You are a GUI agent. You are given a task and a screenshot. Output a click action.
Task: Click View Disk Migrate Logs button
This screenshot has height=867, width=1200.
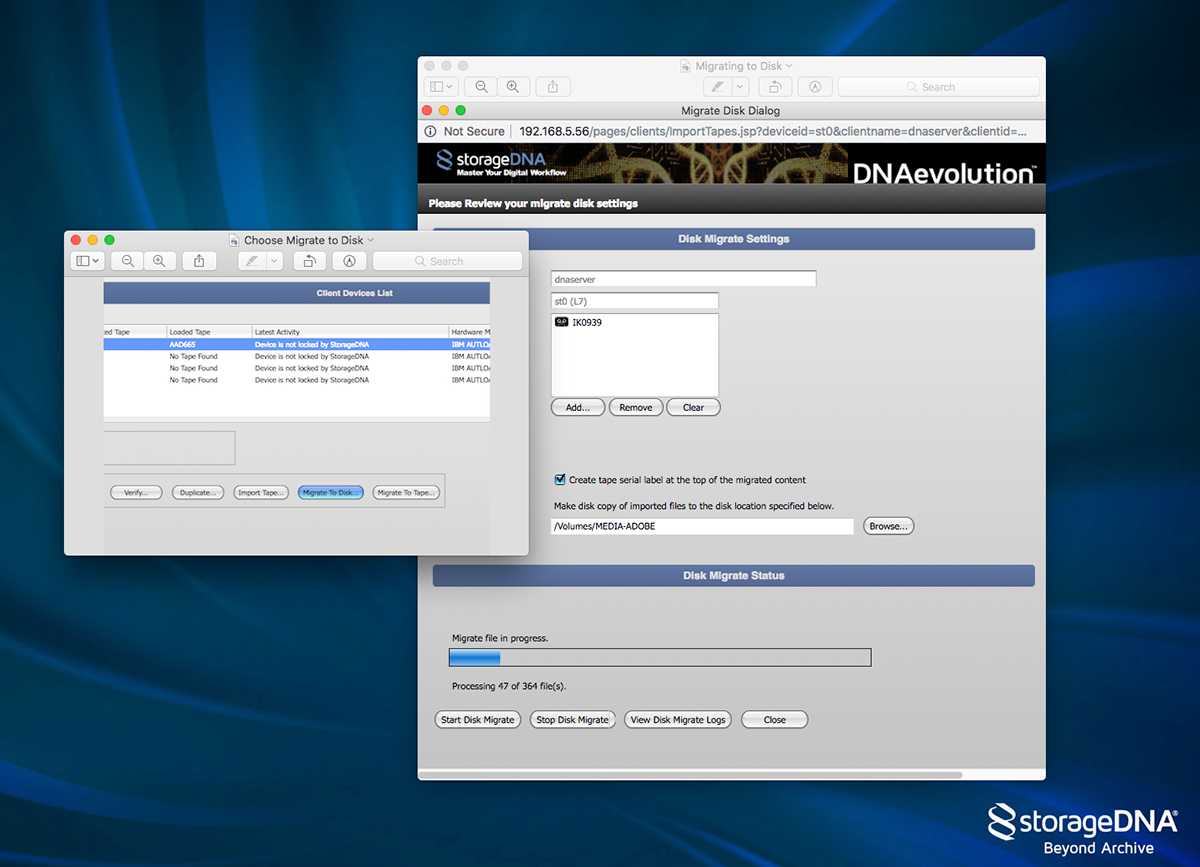click(x=678, y=720)
